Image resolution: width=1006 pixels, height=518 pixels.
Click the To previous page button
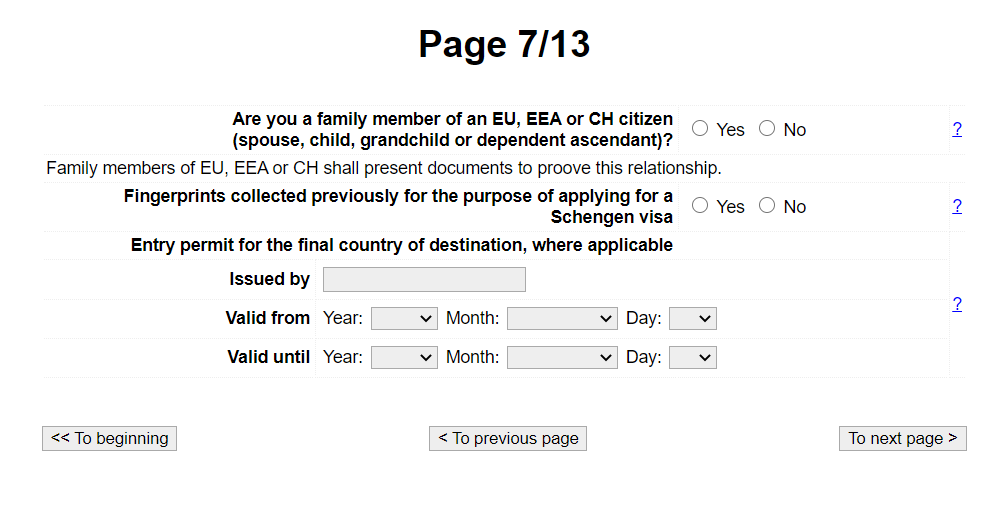point(508,438)
